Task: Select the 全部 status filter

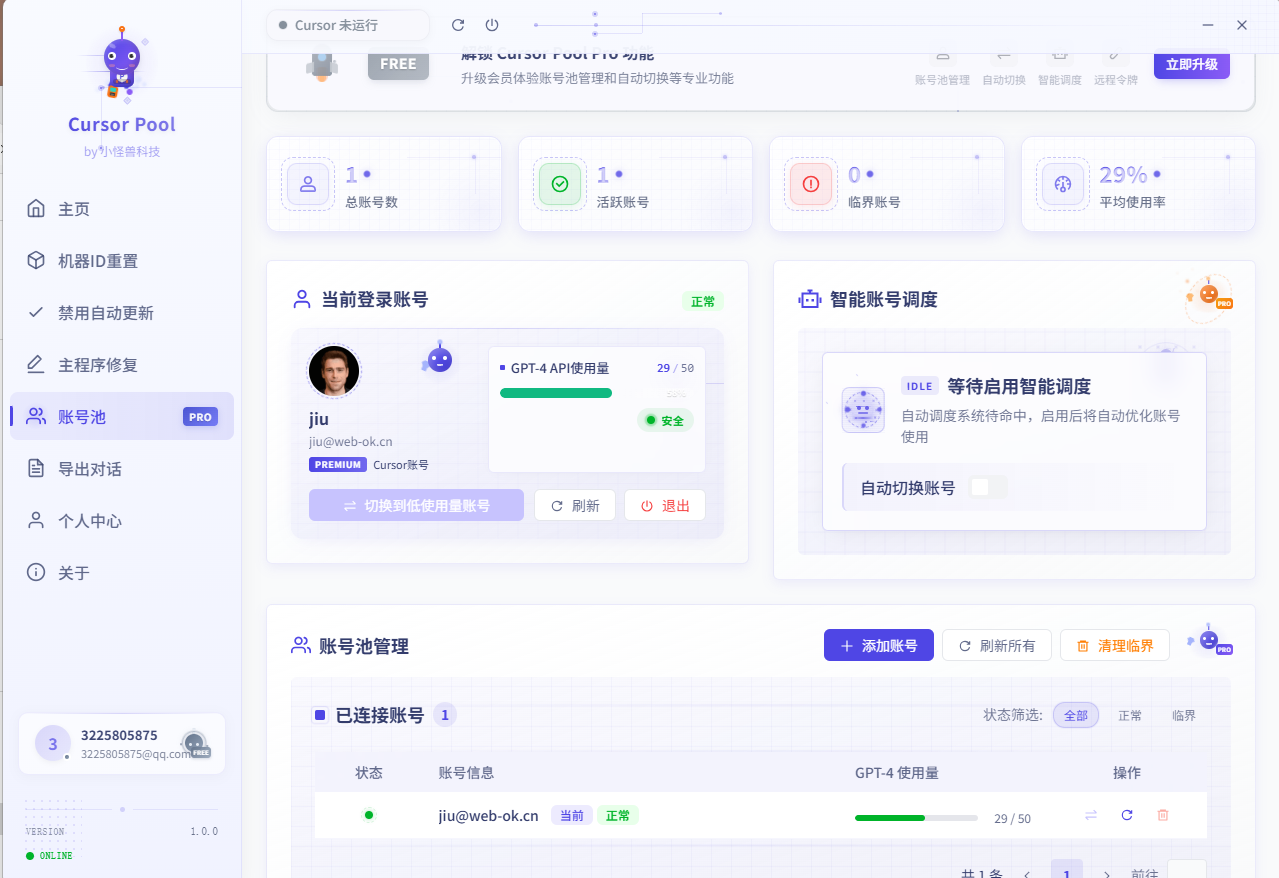Action: click(x=1076, y=715)
